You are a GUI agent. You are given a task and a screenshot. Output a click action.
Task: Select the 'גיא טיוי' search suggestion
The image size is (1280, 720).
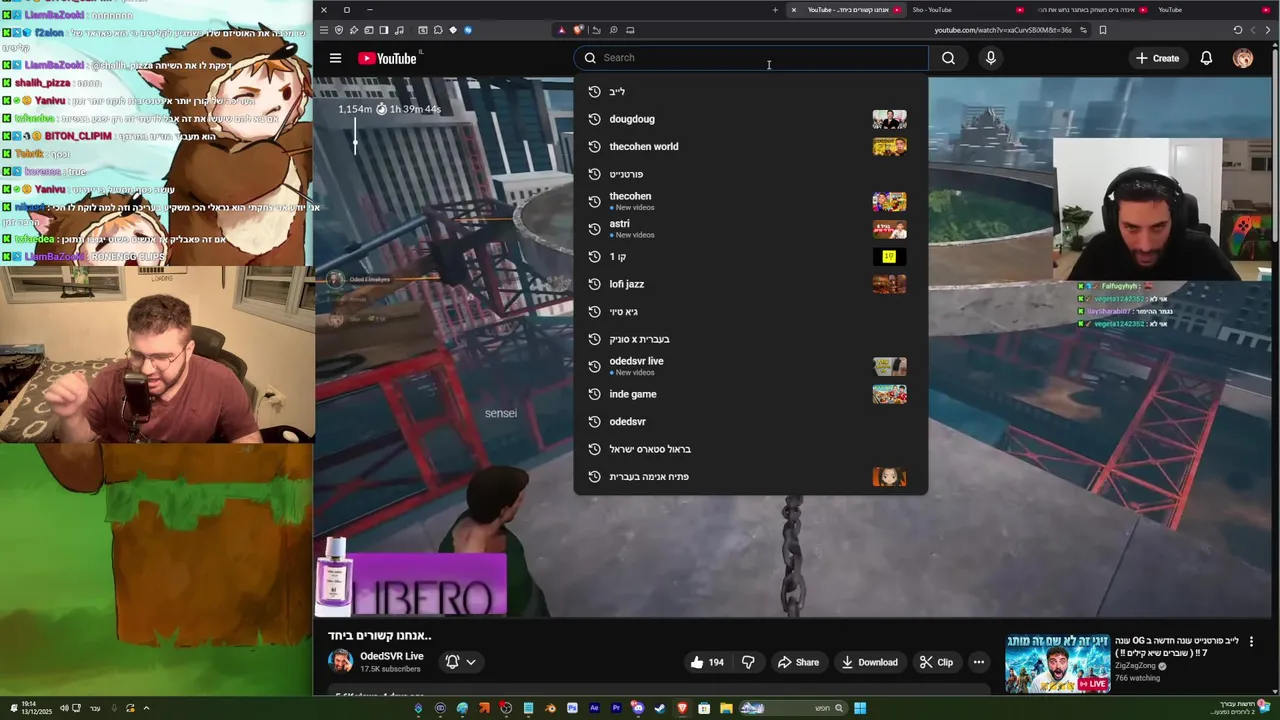click(751, 312)
